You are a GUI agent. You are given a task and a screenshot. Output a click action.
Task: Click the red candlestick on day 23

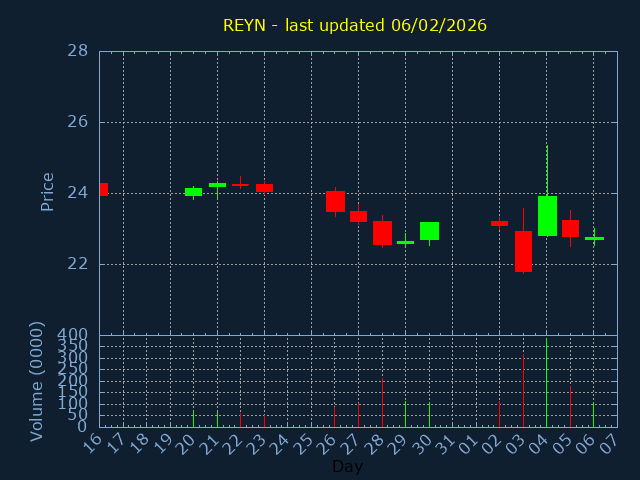tap(264, 188)
